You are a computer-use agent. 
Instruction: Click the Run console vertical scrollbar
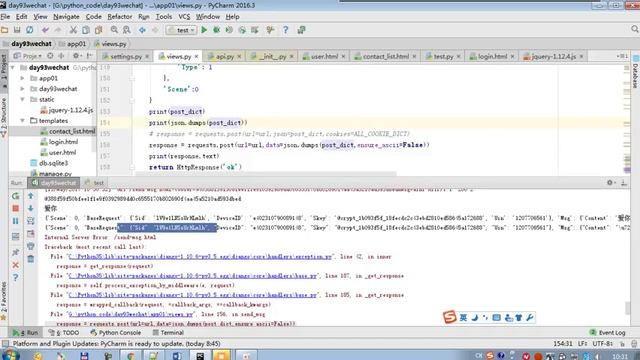pyautogui.click(x=628, y=308)
